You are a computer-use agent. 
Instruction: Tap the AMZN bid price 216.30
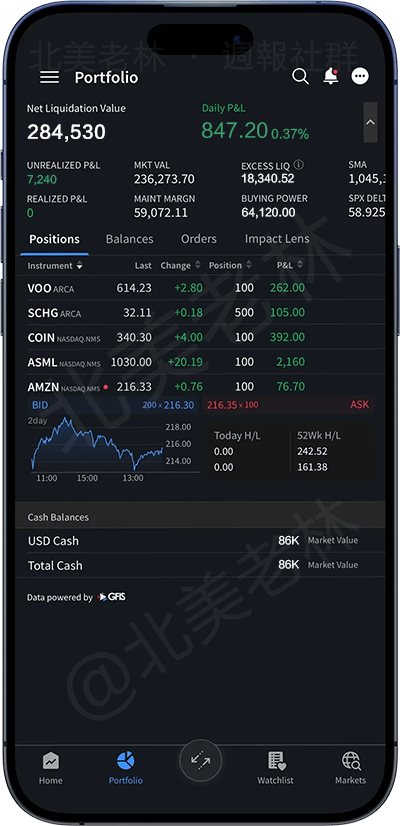tap(179, 405)
